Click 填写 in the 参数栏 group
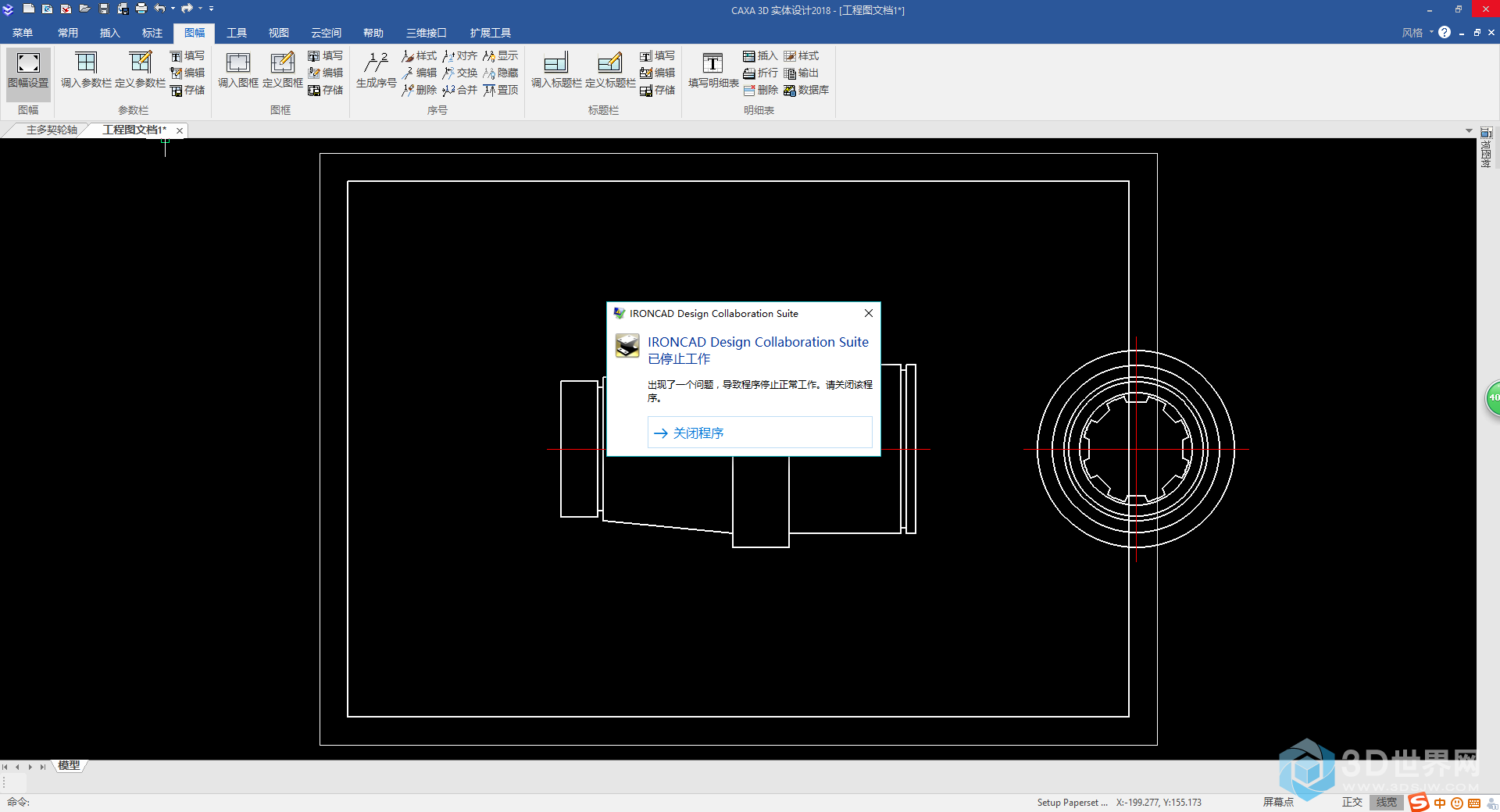Image resolution: width=1500 pixels, height=812 pixels. pos(187,56)
